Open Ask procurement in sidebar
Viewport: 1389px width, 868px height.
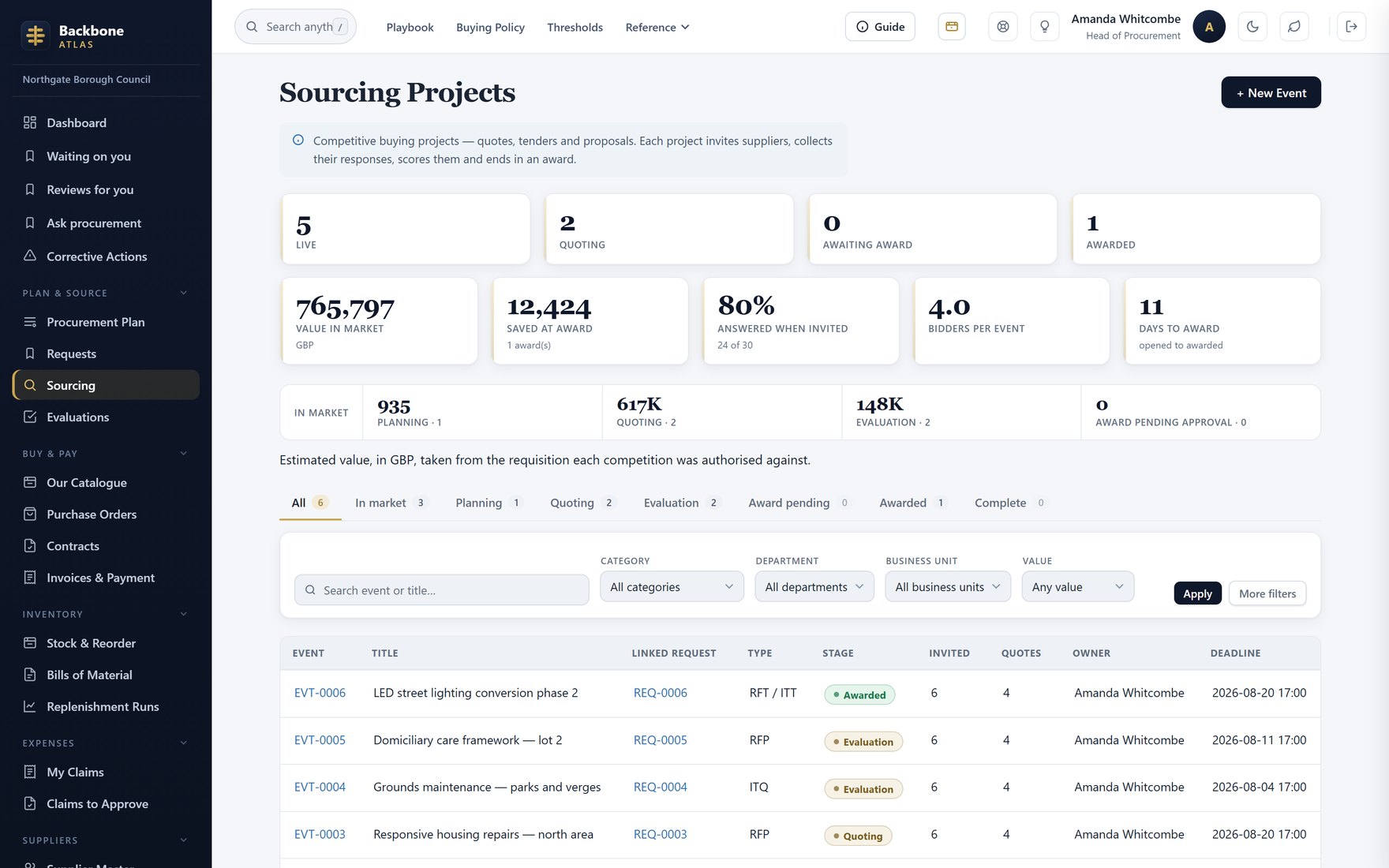(106, 223)
